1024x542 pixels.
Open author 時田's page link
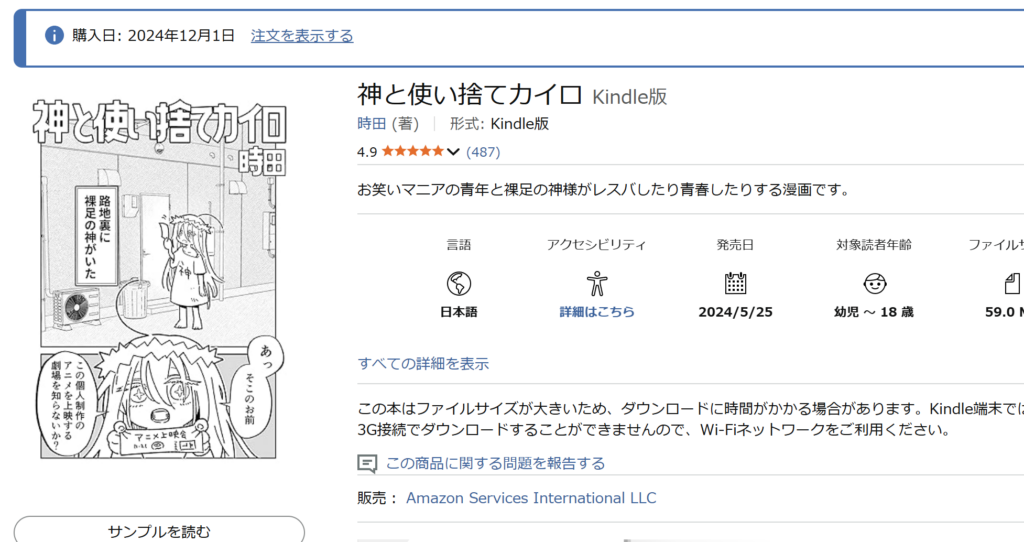click(x=371, y=124)
